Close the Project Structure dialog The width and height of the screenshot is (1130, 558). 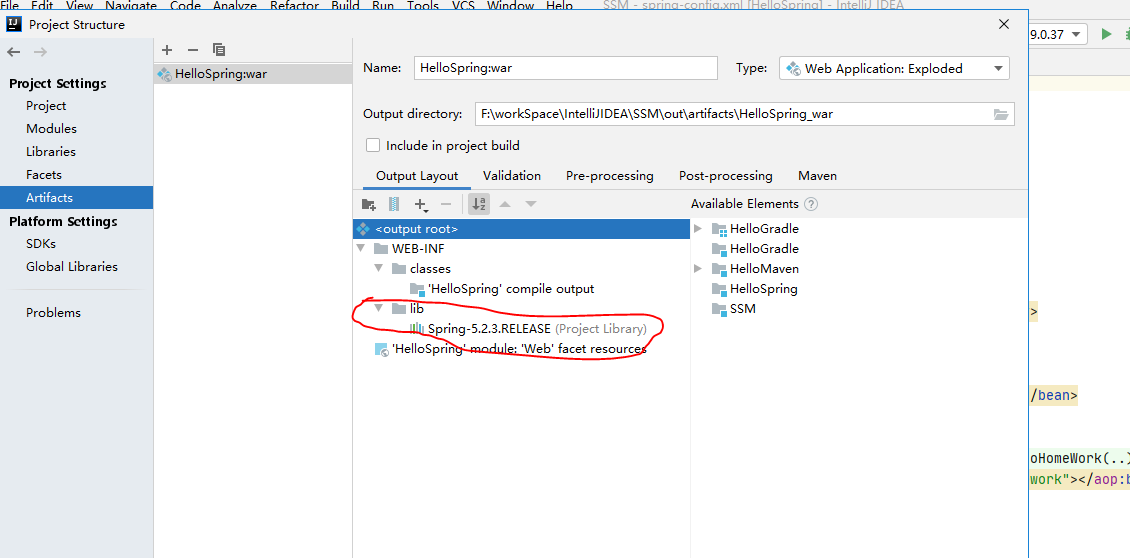click(x=1004, y=25)
